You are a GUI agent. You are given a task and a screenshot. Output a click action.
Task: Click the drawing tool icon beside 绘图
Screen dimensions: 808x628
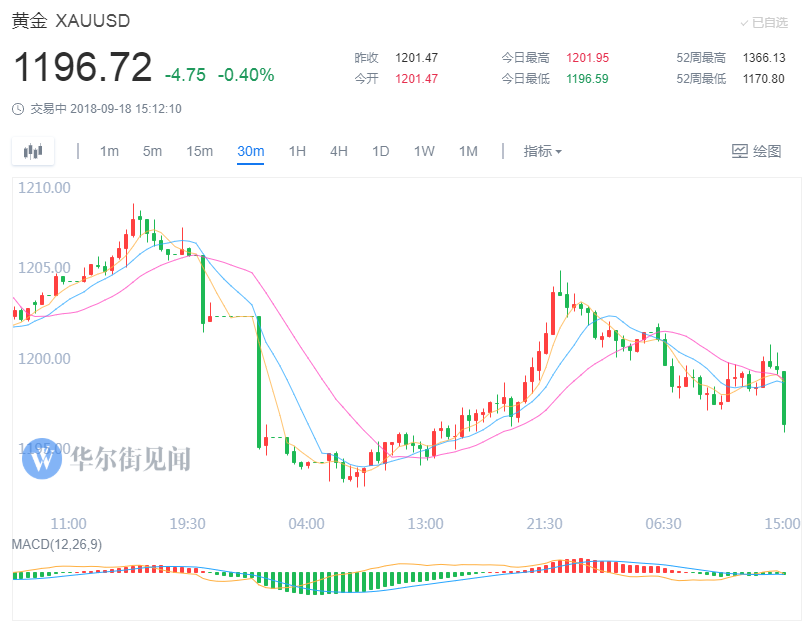click(x=739, y=151)
